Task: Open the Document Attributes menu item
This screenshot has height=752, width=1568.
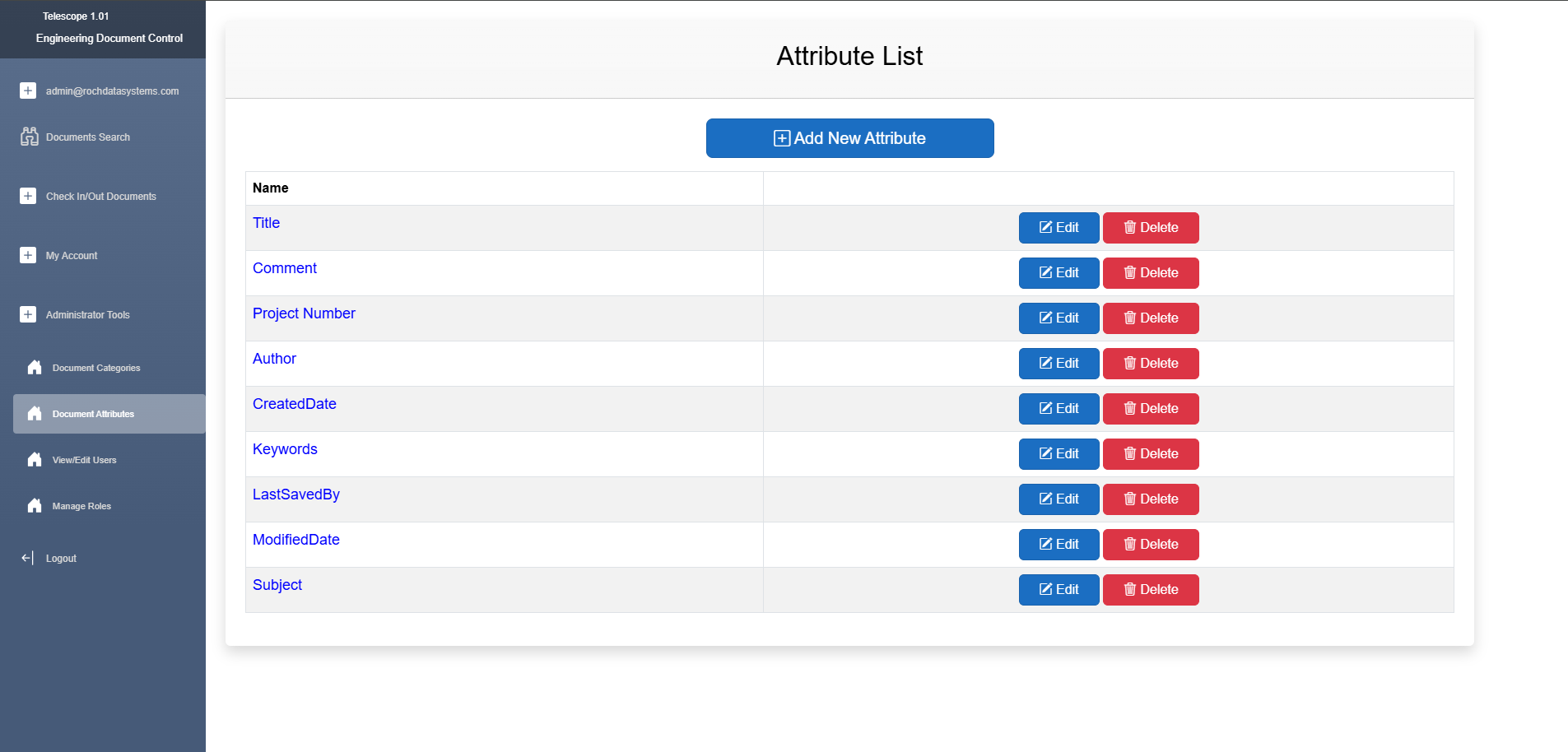Action: (93, 414)
